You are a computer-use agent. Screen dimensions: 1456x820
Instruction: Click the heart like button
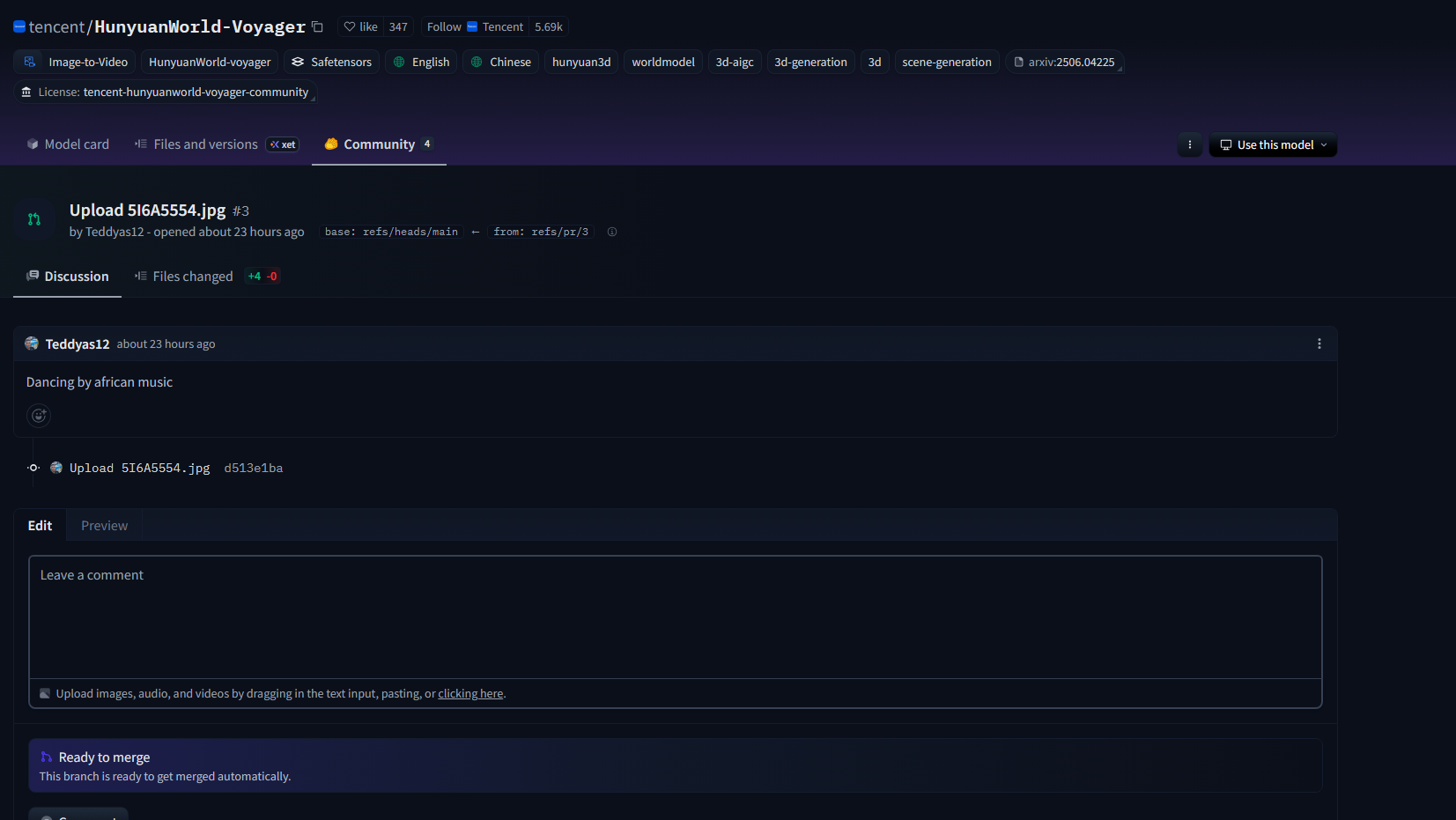click(x=361, y=26)
